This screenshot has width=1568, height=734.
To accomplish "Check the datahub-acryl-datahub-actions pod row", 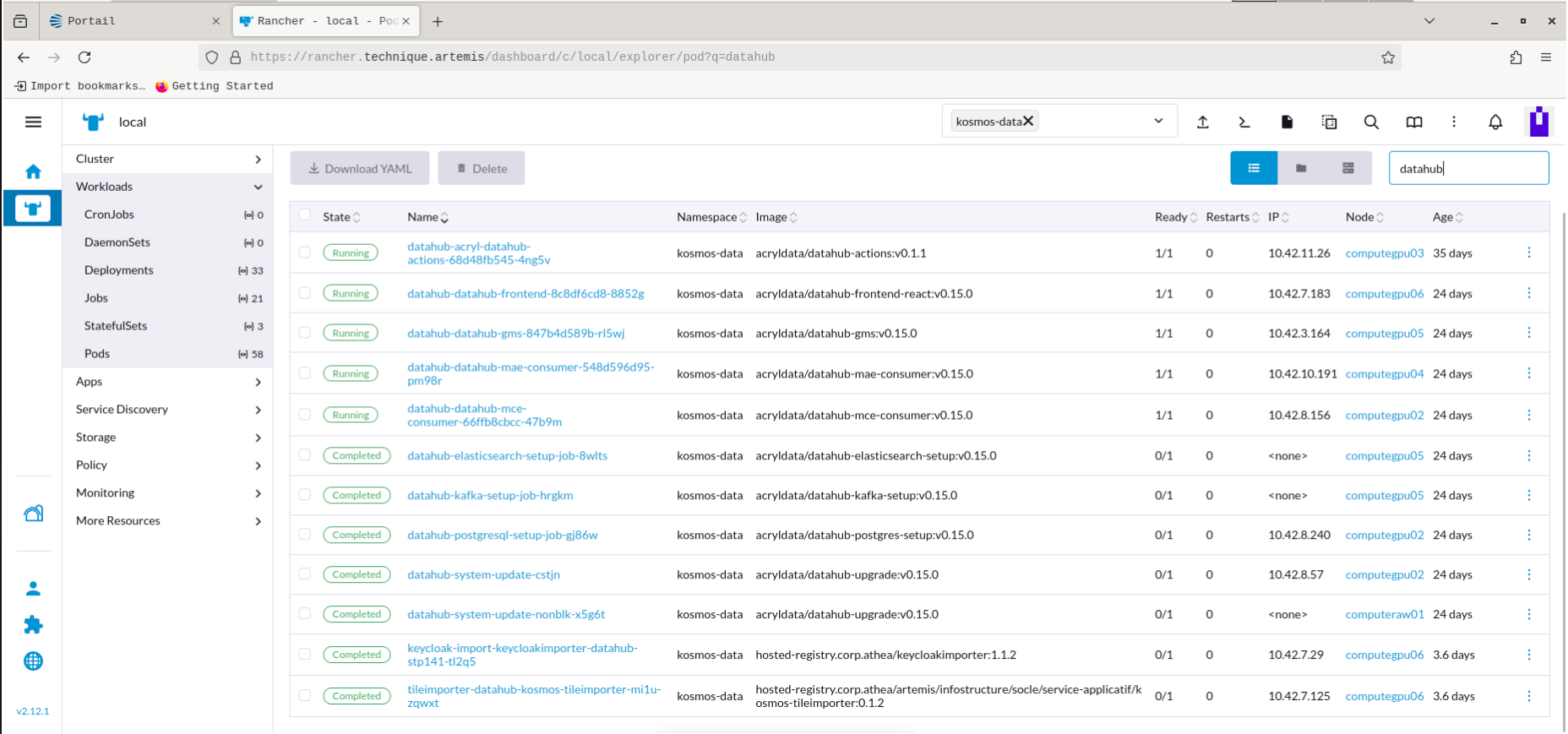I will point(305,252).
